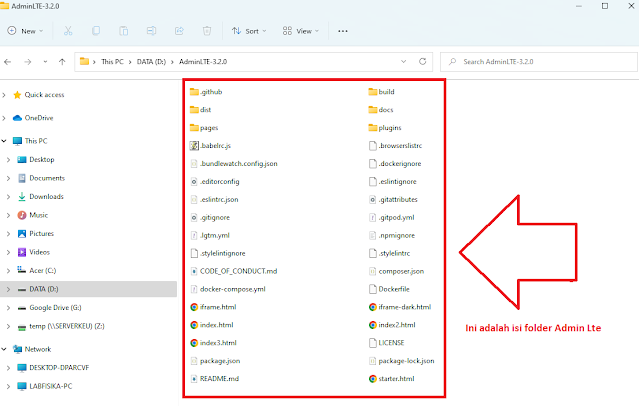Select DESKTOP-DPARCVF under Network

click(59, 367)
